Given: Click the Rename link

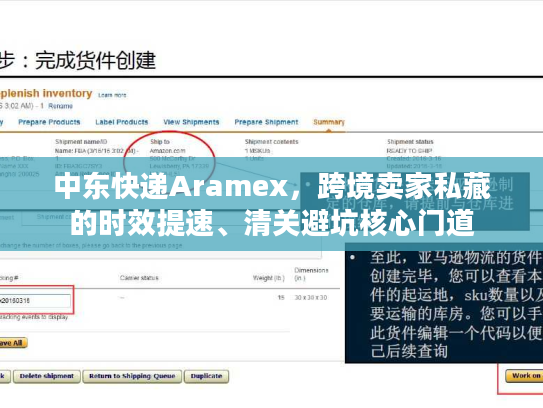Looking at the screenshot, I should click(x=60, y=106).
